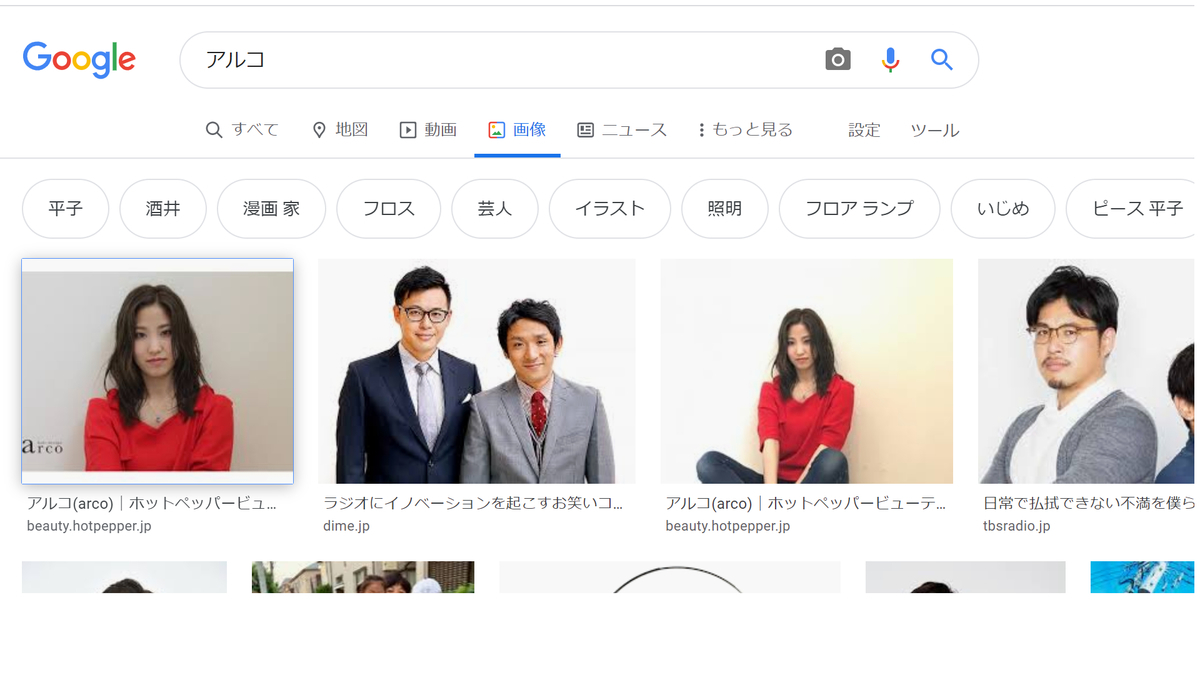Screen dimensions: 1200x675
Task: Switch to the 動画 tab
Action: pyautogui.click(x=428, y=130)
